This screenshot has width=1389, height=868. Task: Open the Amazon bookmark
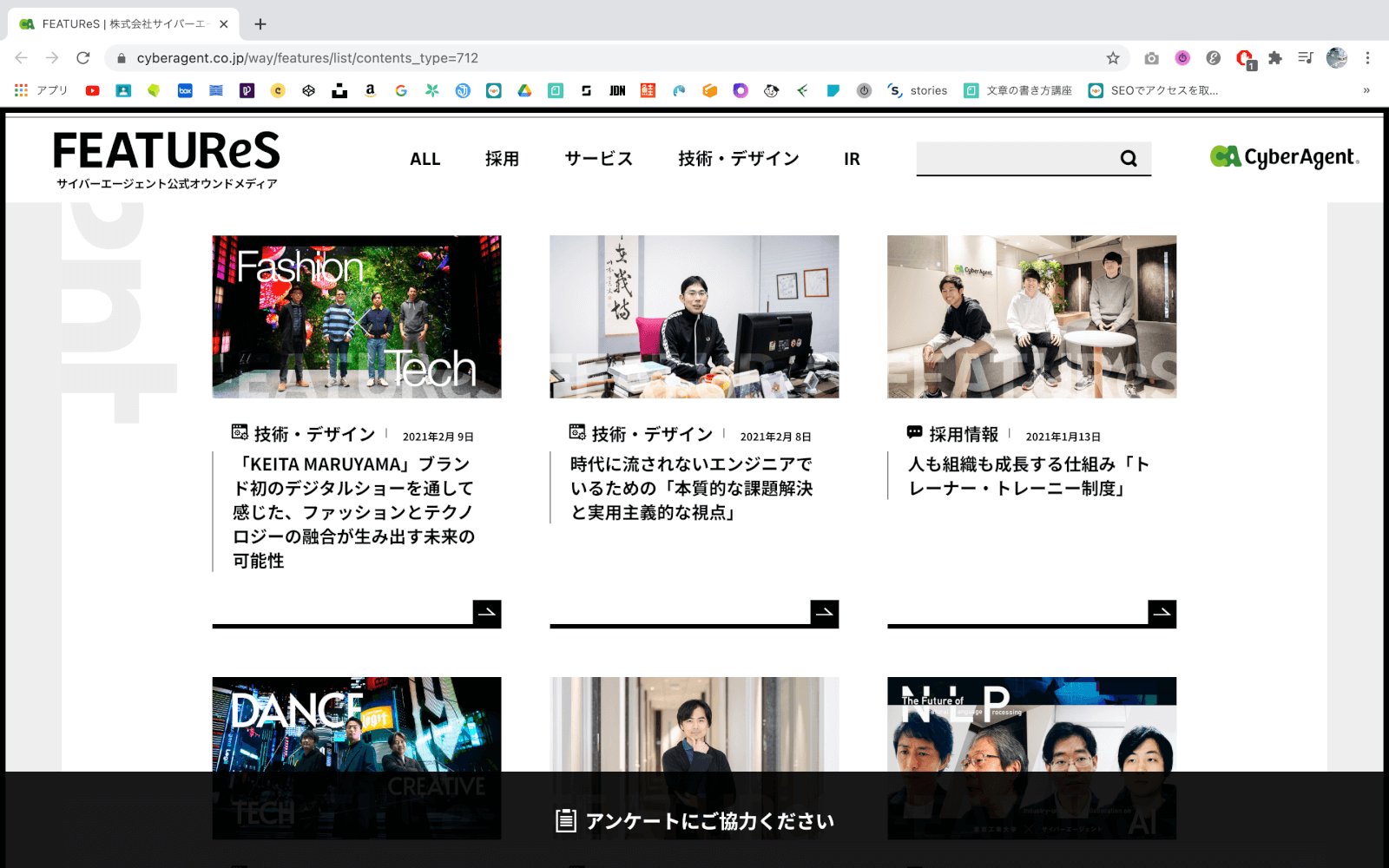click(x=371, y=90)
